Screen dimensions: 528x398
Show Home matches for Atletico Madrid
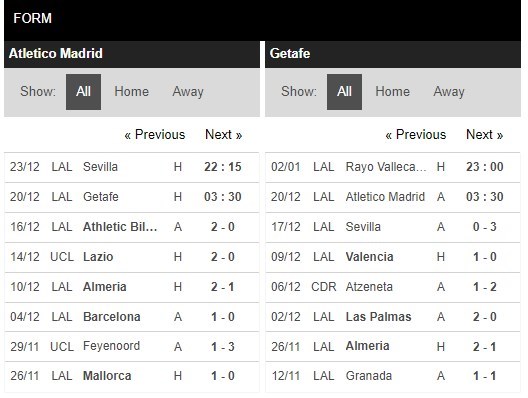tap(131, 92)
